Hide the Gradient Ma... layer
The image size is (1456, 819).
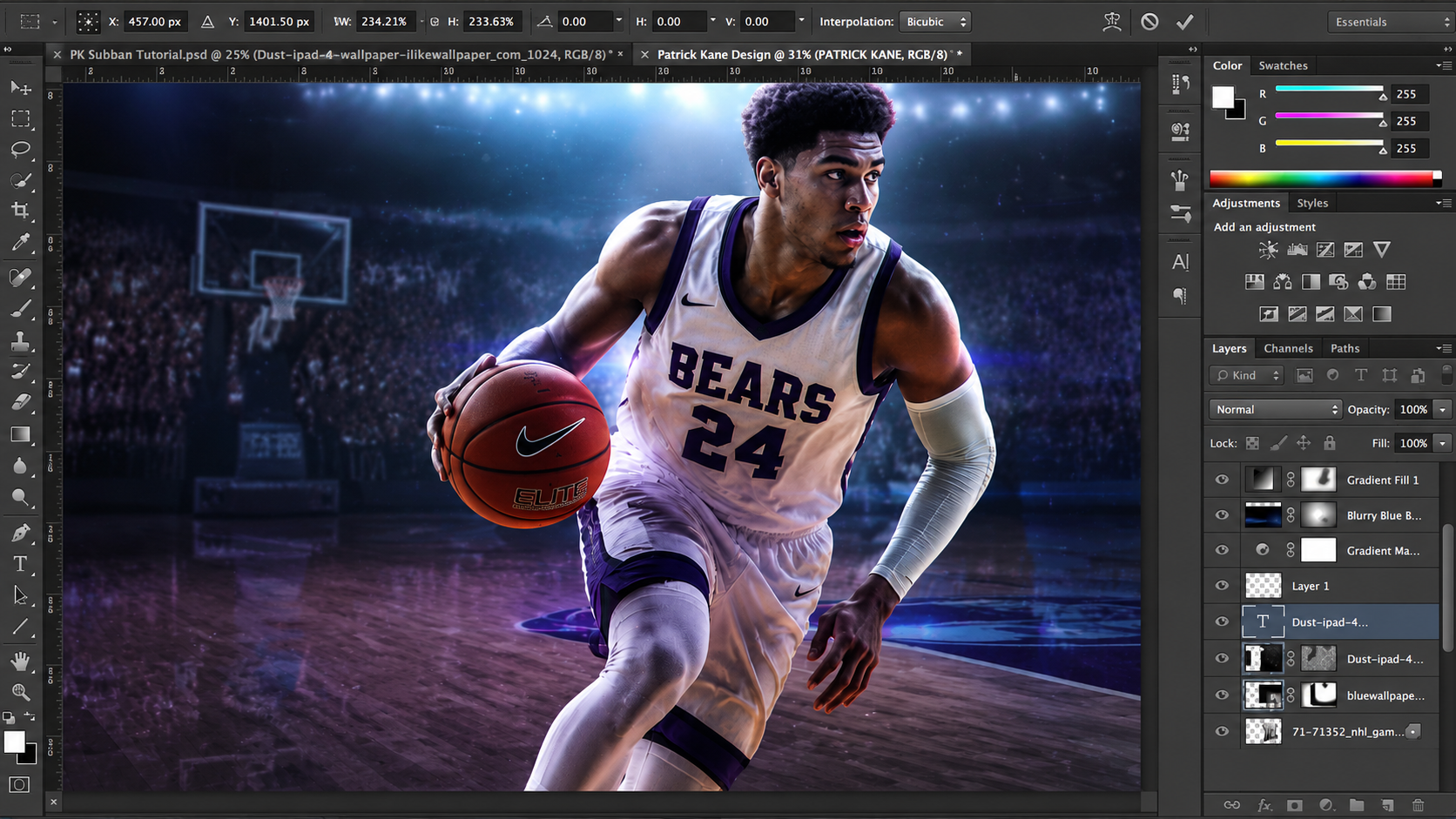point(1222,550)
